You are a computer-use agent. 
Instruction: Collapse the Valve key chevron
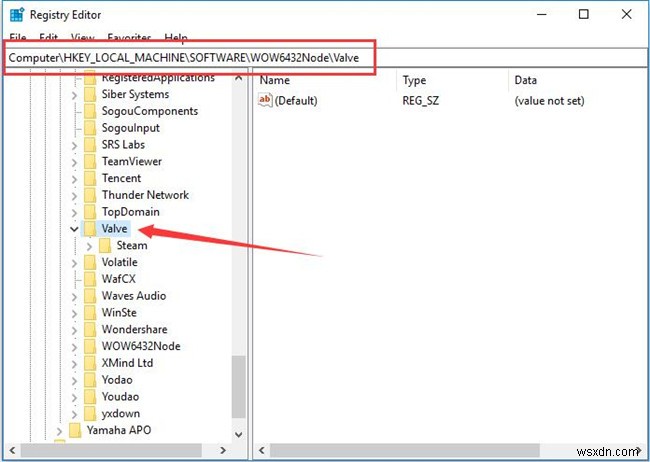74,229
